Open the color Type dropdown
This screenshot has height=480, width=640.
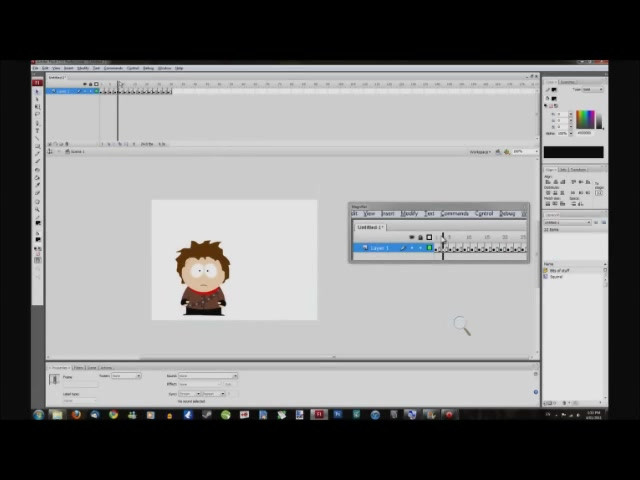click(593, 89)
